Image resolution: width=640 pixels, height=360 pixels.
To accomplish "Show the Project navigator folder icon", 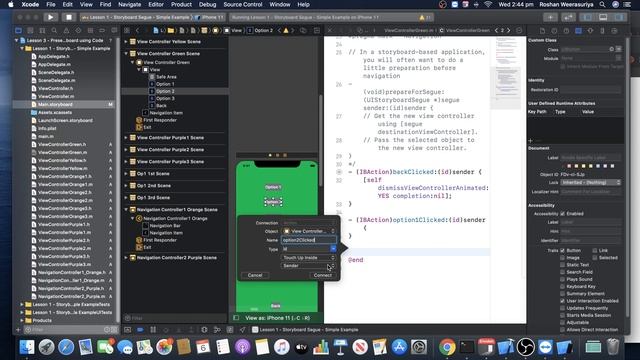I will pyautogui.click(x=18, y=31).
